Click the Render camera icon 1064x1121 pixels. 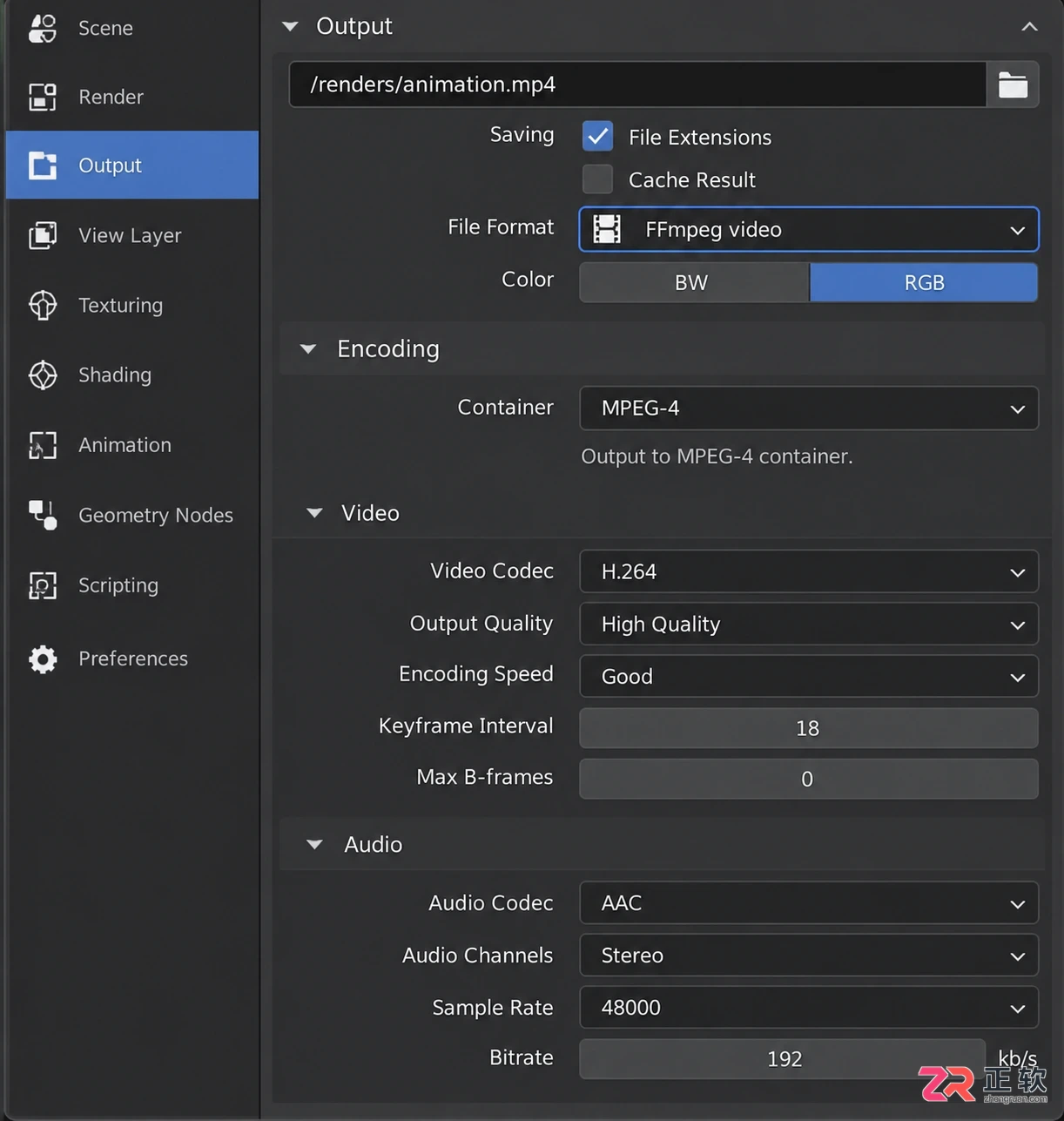(x=43, y=97)
